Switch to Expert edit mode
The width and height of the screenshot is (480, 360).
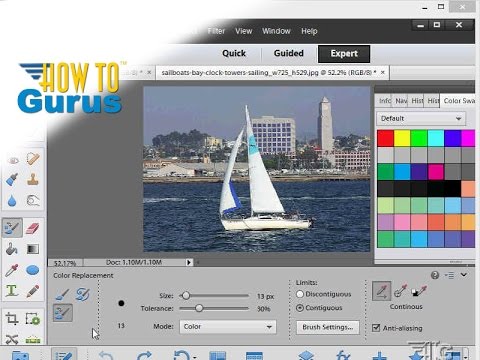(x=344, y=54)
